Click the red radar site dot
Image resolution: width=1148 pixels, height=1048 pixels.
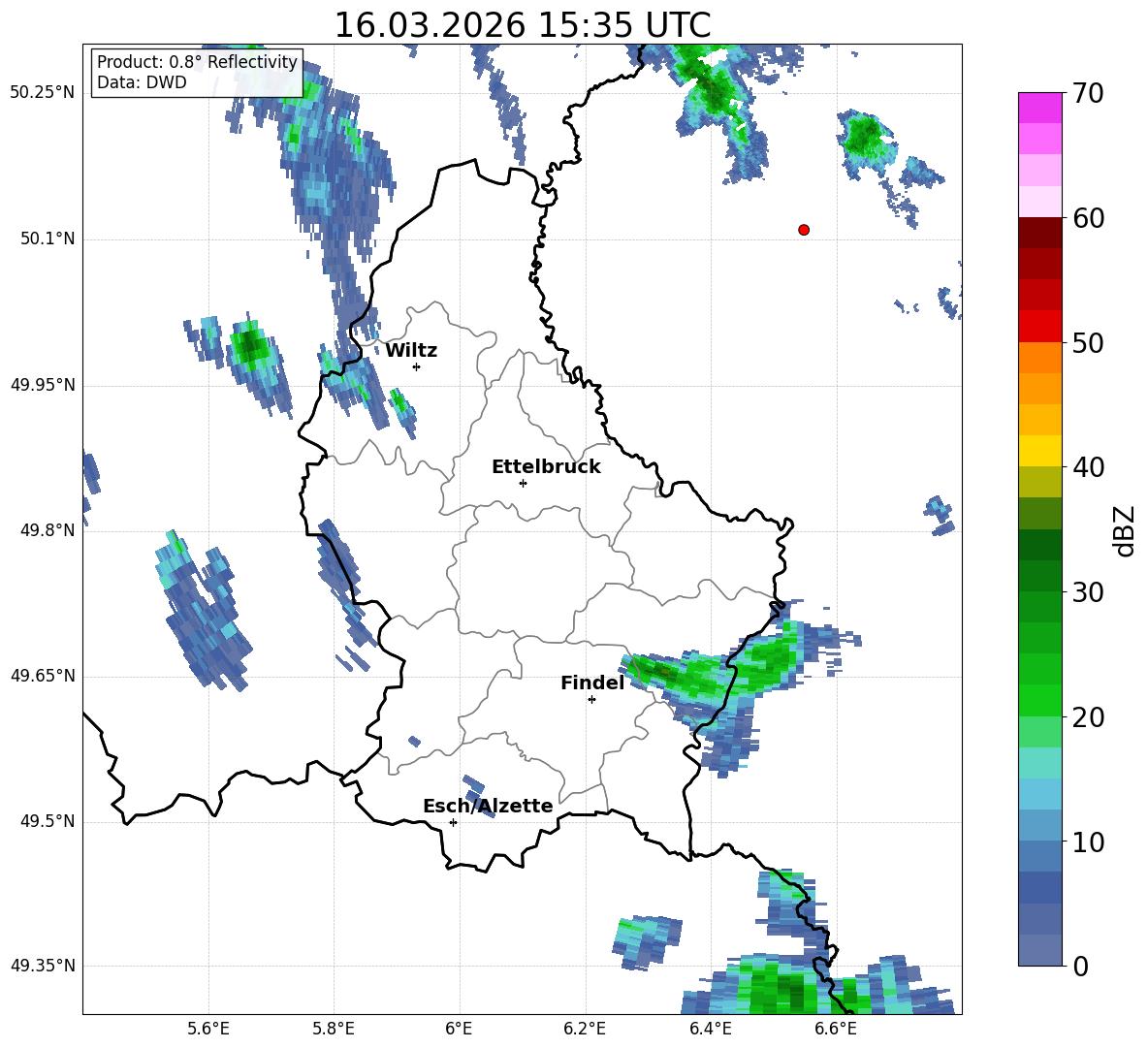tap(804, 230)
